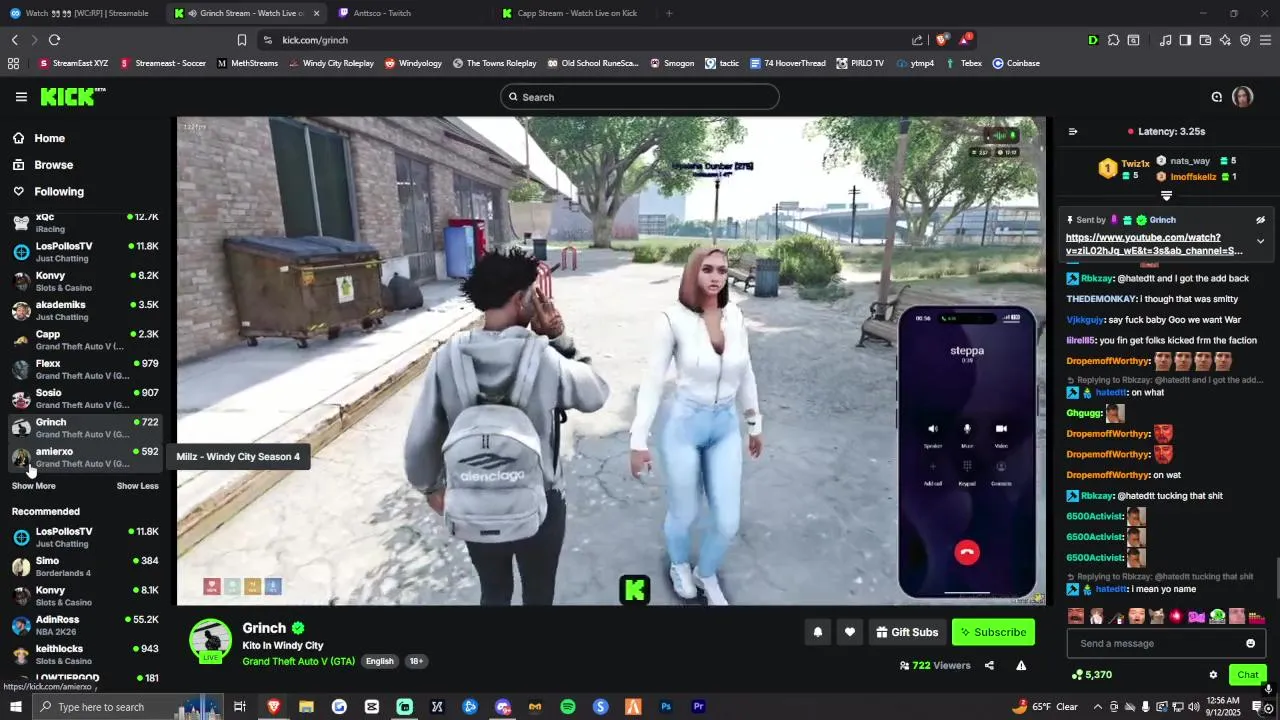Open the StreamEast XYZ bookmark
The image size is (1280, 720).
pyautogui.click(x=73, y=63)
